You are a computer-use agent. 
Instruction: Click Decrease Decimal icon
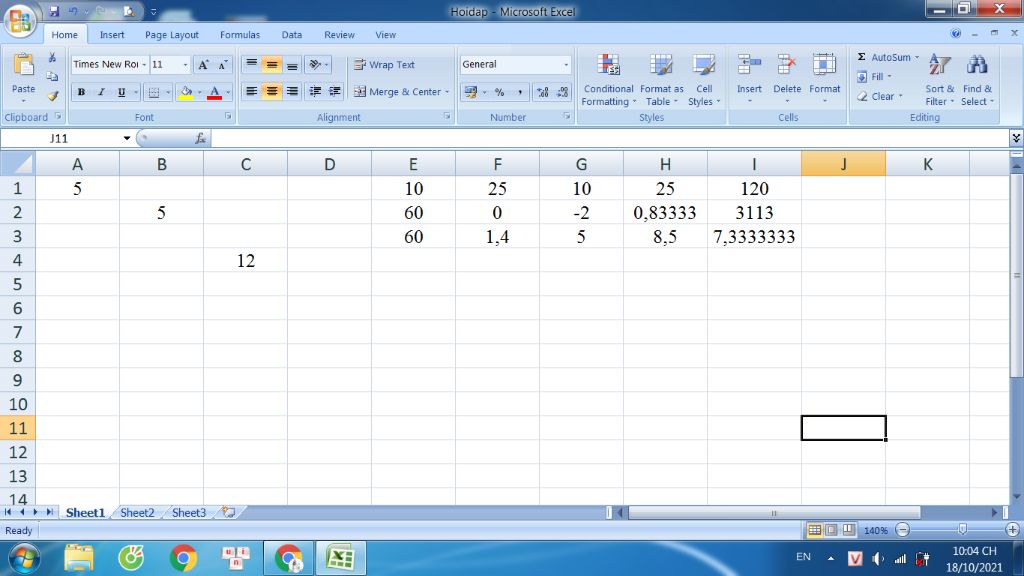(x=562, y=92)
